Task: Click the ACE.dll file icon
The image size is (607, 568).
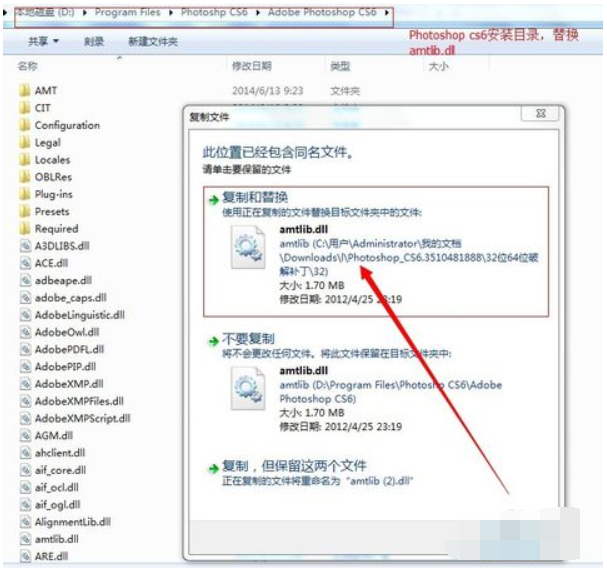Action: (x=26, y=263)
